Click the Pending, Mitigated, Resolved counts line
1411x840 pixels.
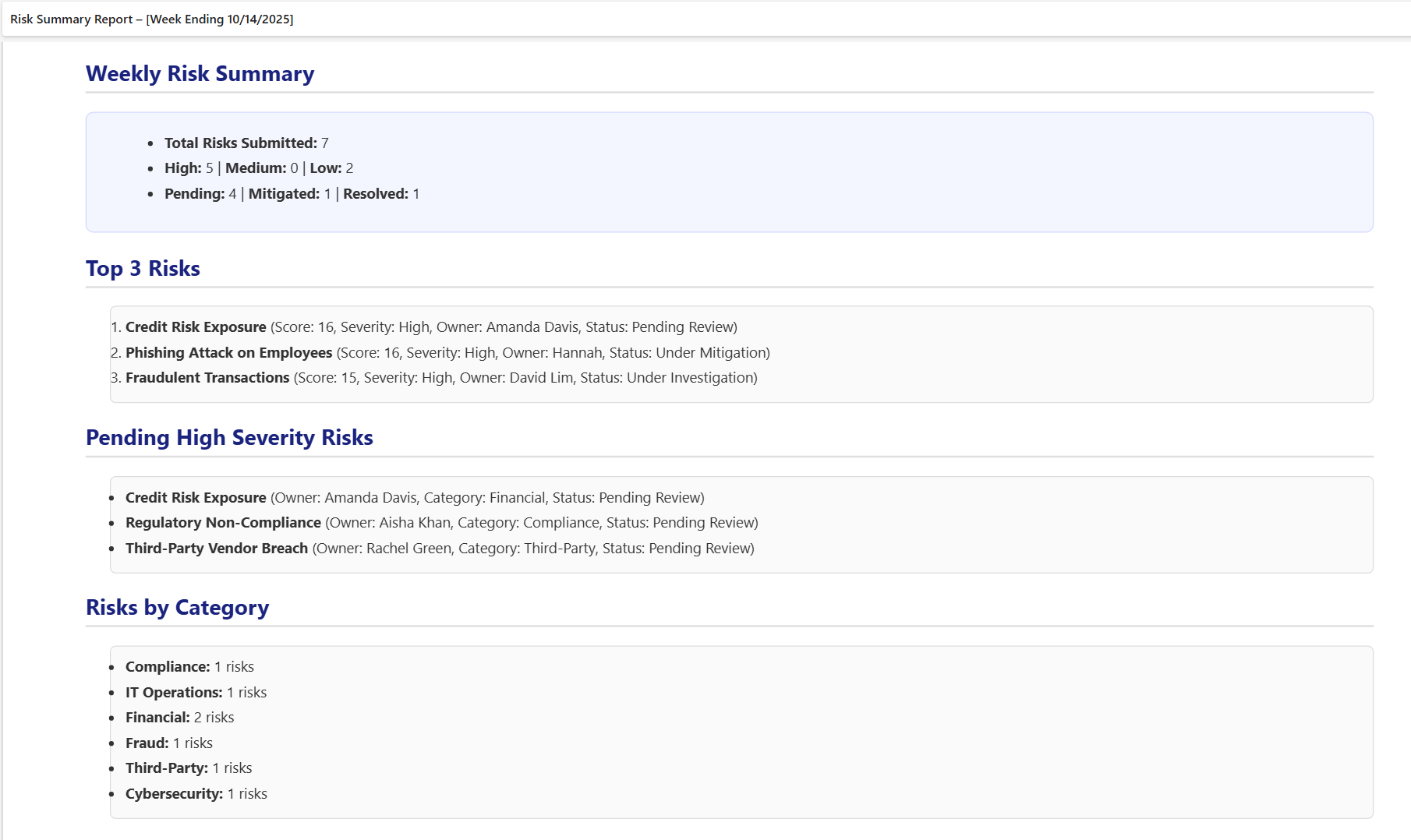coord(292,194)
